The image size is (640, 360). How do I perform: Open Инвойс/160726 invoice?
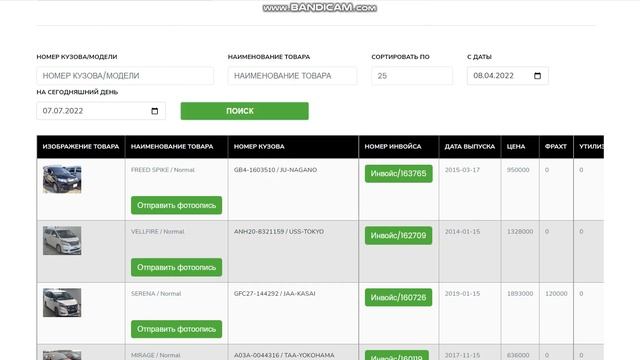(398, 298)
